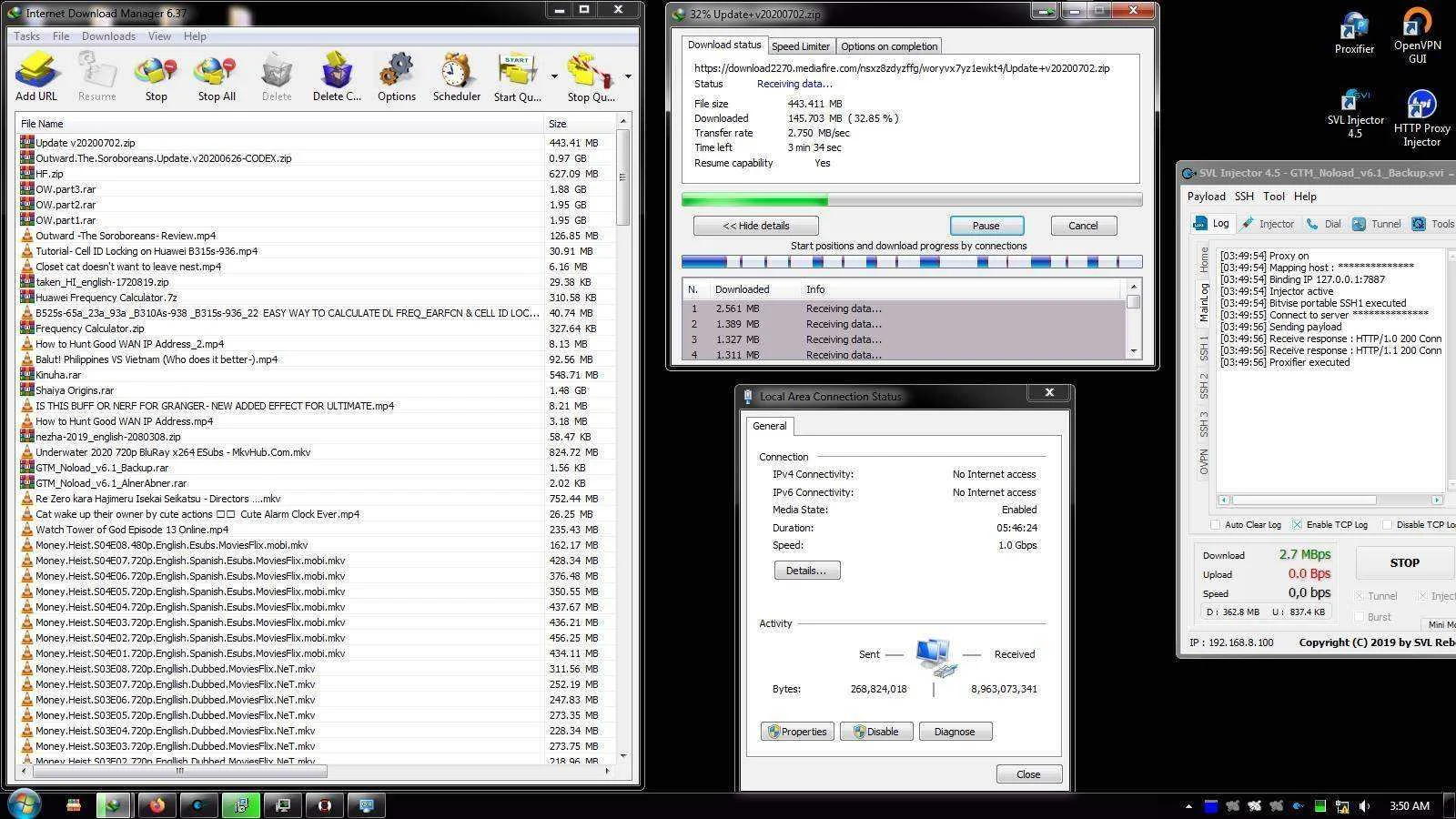Click the Delete Completed toolbar icon
The image size is (1456, 819).
[x=337, y=76]
